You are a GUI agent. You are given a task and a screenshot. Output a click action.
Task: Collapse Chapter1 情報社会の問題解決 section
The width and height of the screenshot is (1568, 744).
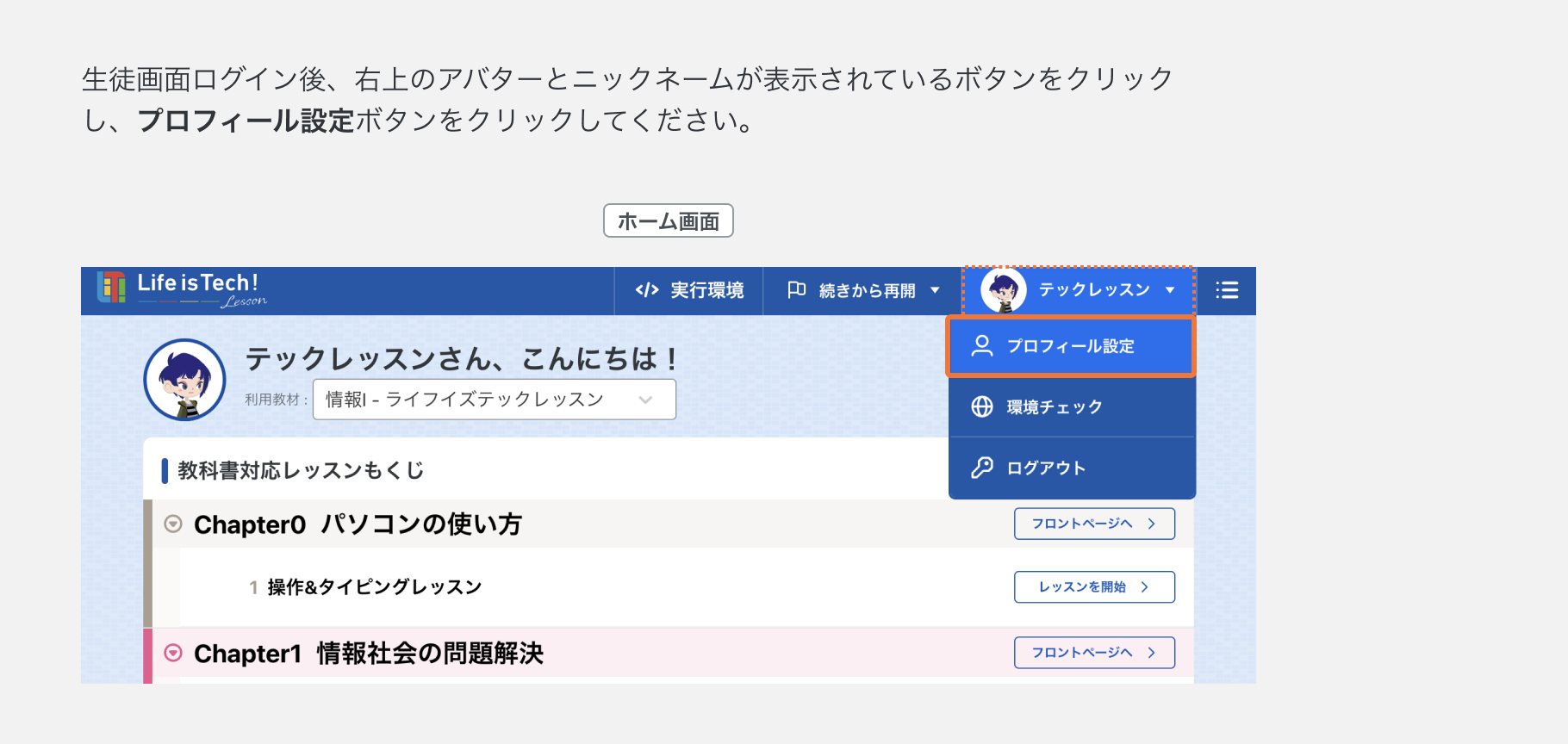click(x=173, y=653)
